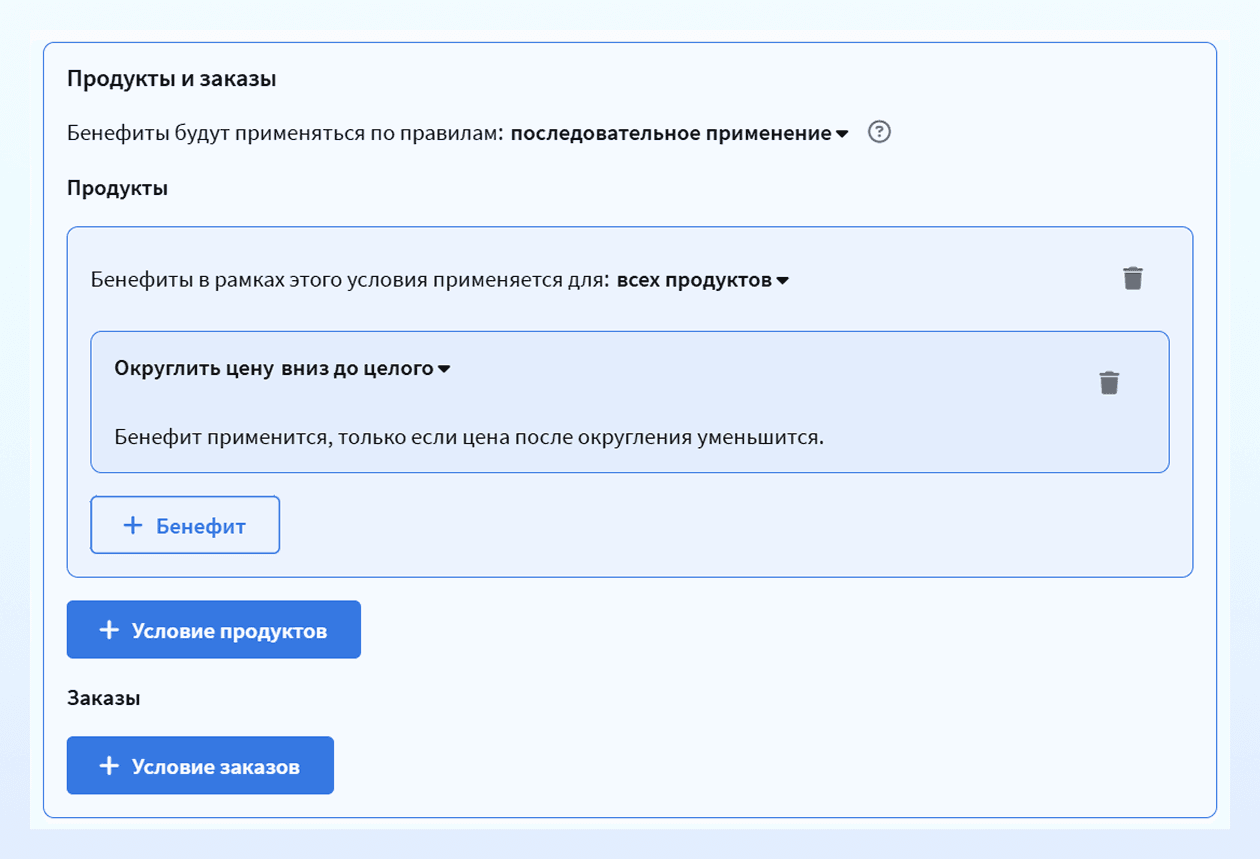Click the text 'Бенефиты будут применяться по правилам:'

click(285, 133)
